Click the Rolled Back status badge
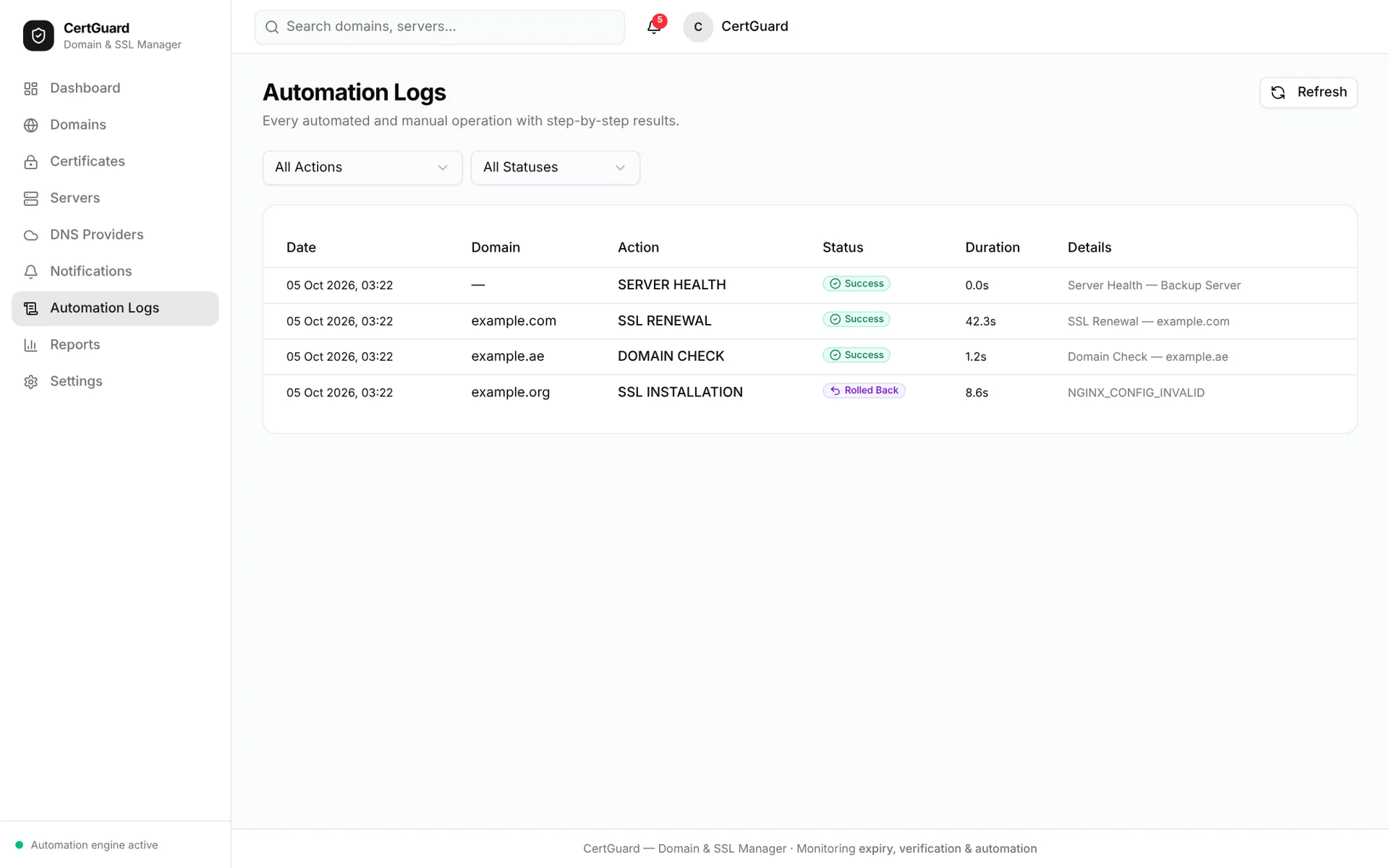Viewport: 1389px width, 868px height. tap(864, 391)
